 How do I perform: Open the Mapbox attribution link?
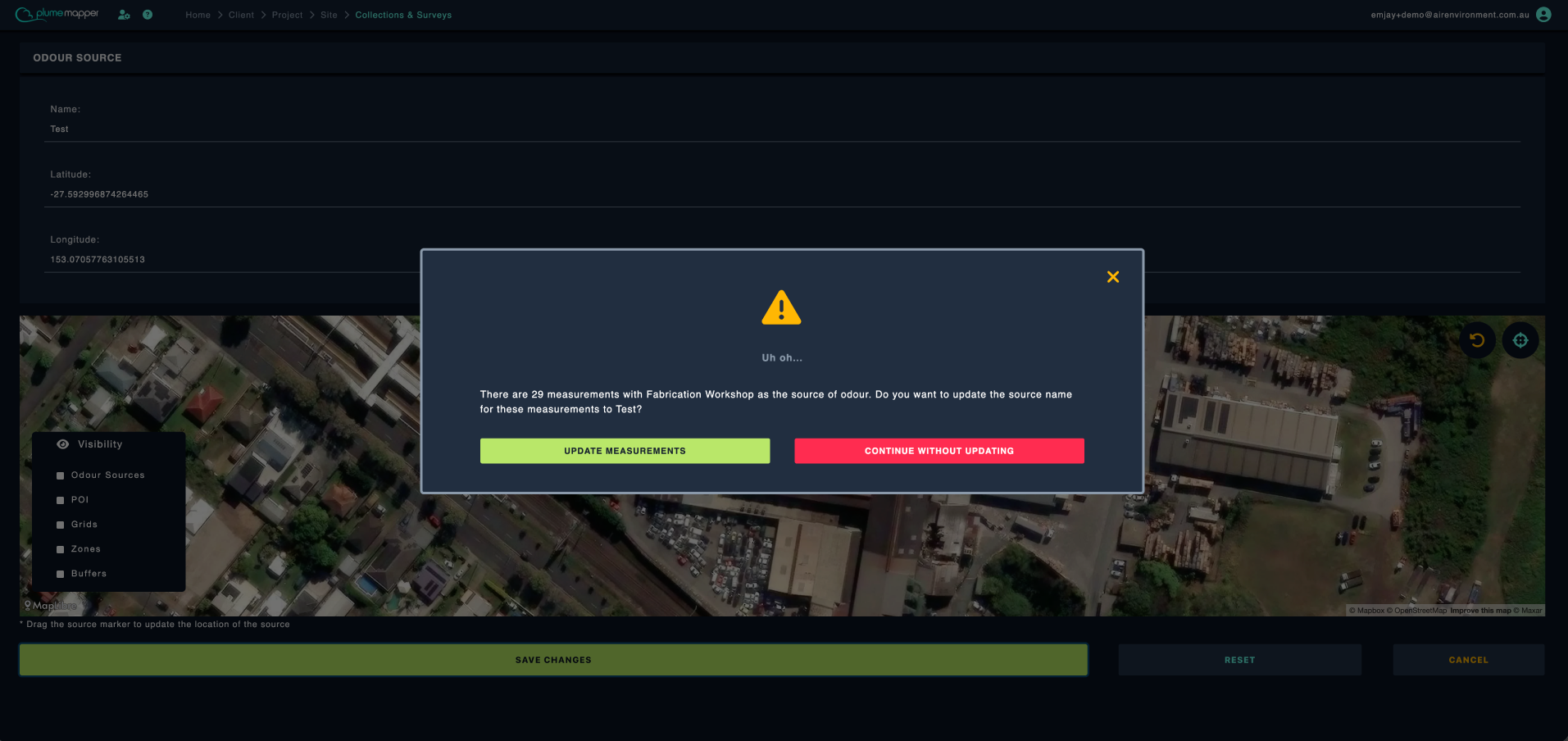1367,611
